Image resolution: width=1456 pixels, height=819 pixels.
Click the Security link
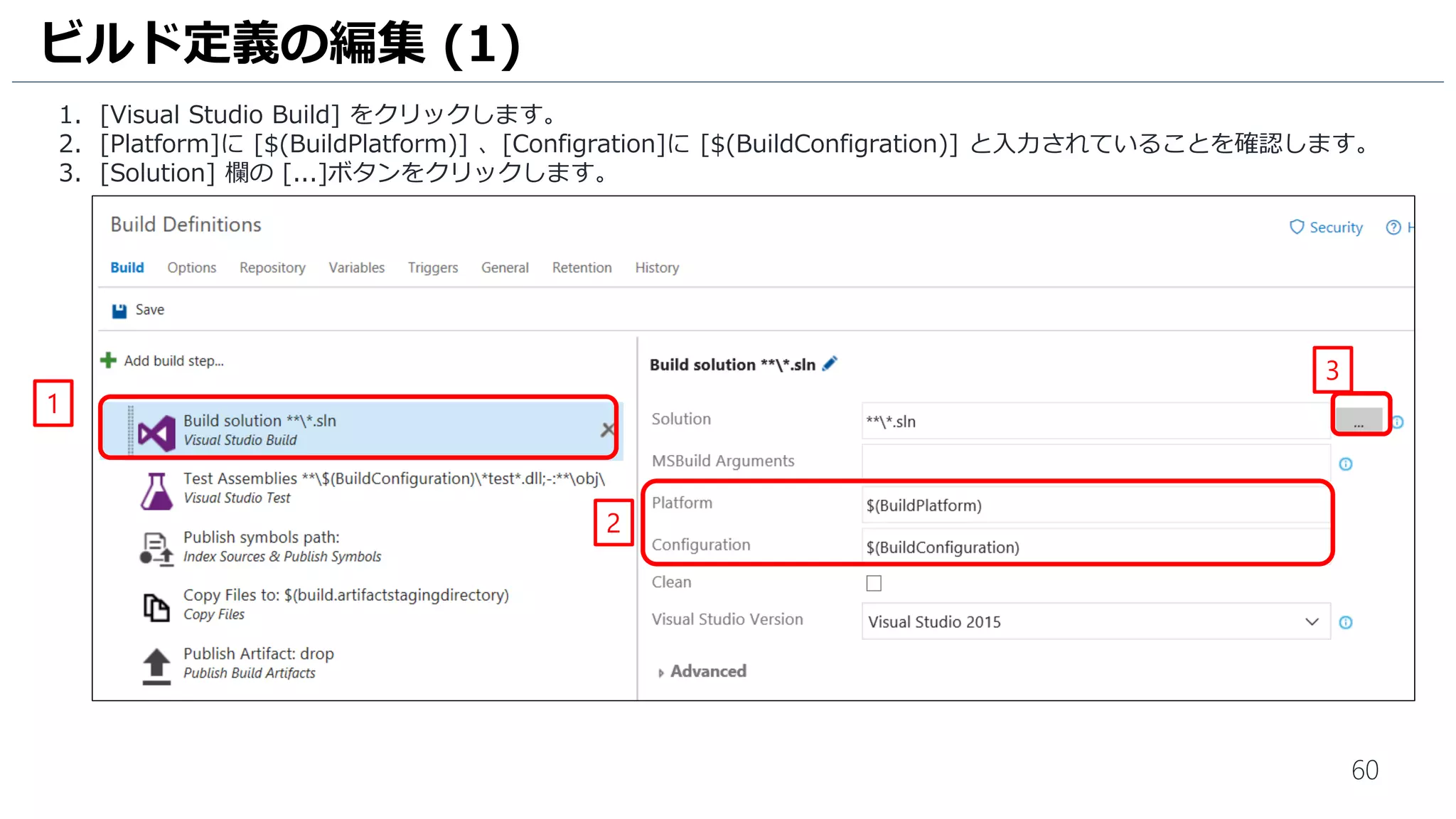tap(1336, 227)
